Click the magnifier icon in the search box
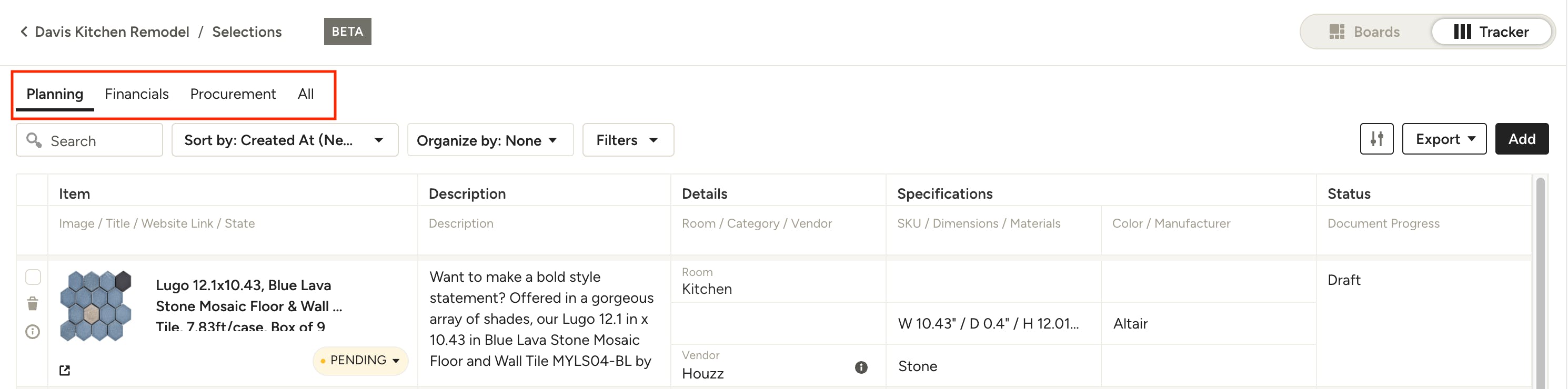The width and height of the screenshot is (1568, 389). [x=34, y=140]
